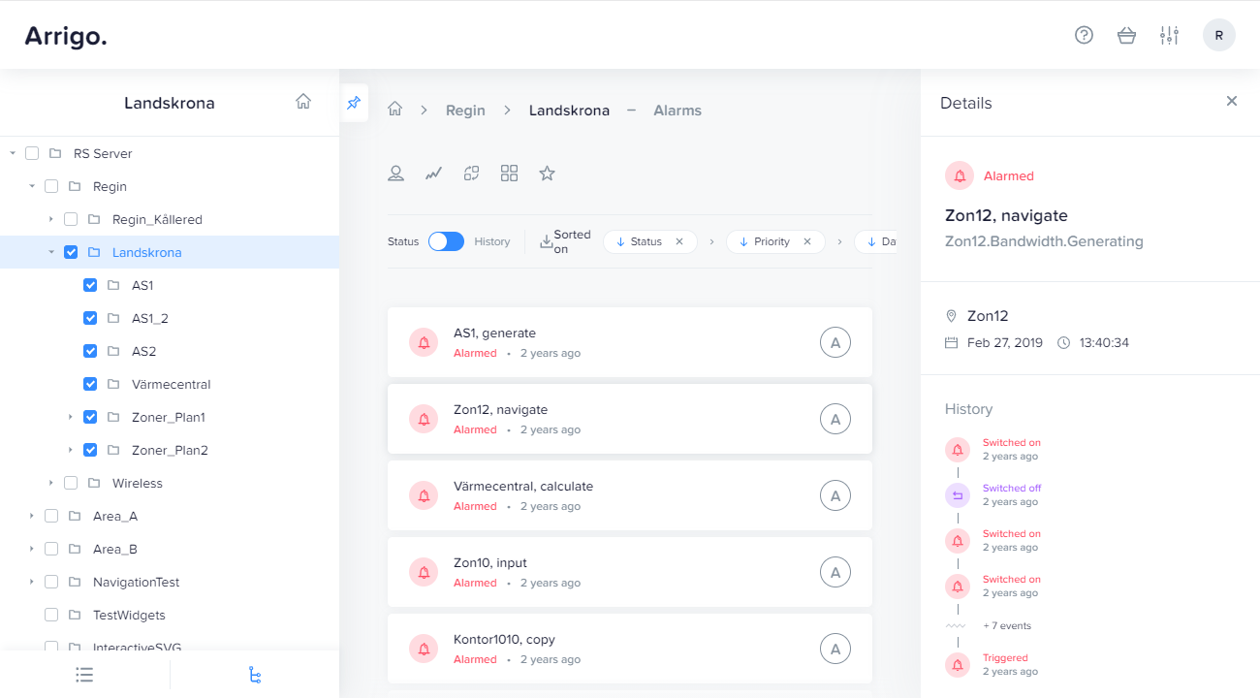Open the basket icon in header
The width and height of the screenshot is (1260, 698).
[1127, 35]
